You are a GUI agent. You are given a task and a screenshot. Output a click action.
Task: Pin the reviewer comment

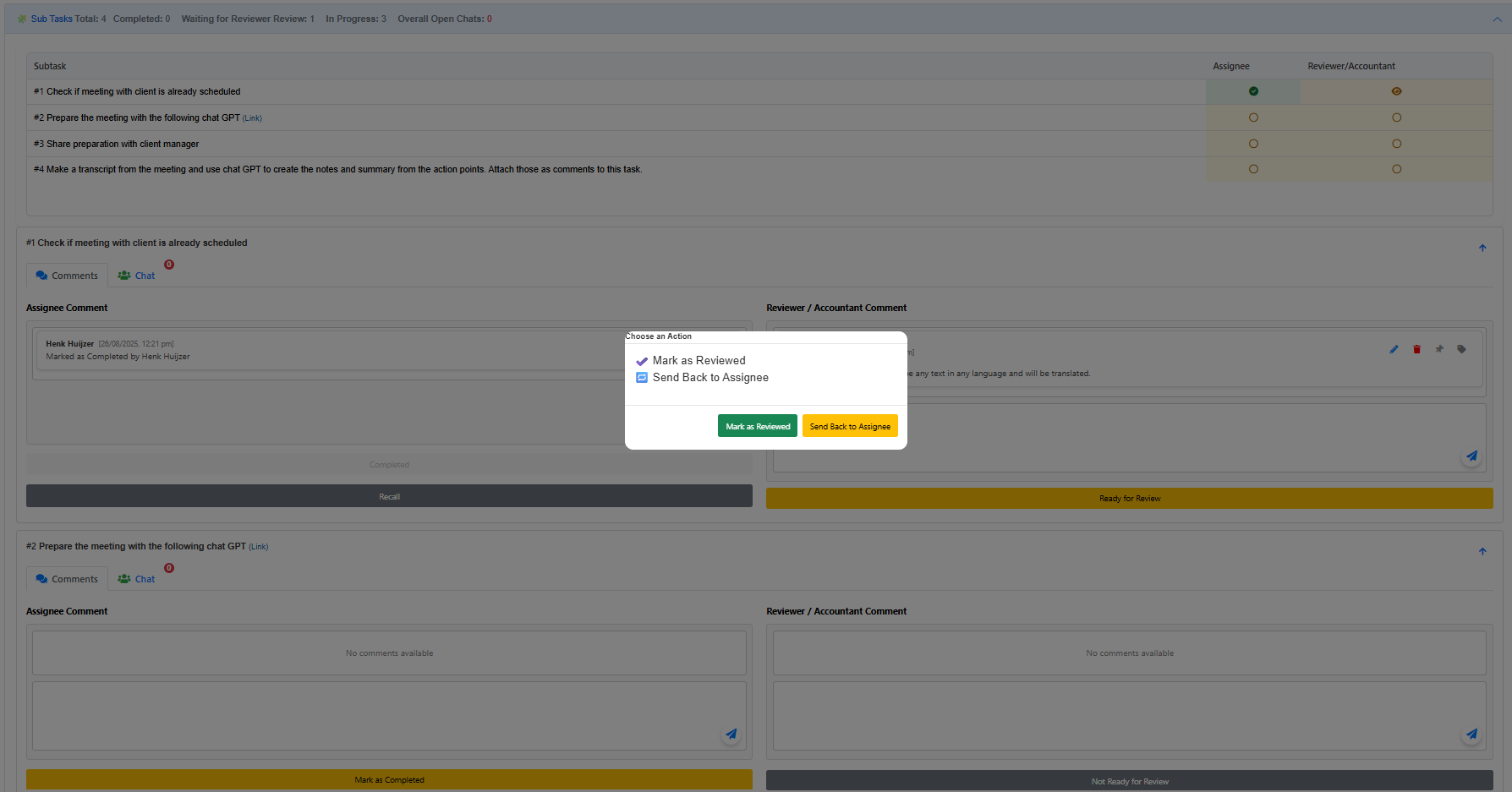click(x=1439, y=348)
